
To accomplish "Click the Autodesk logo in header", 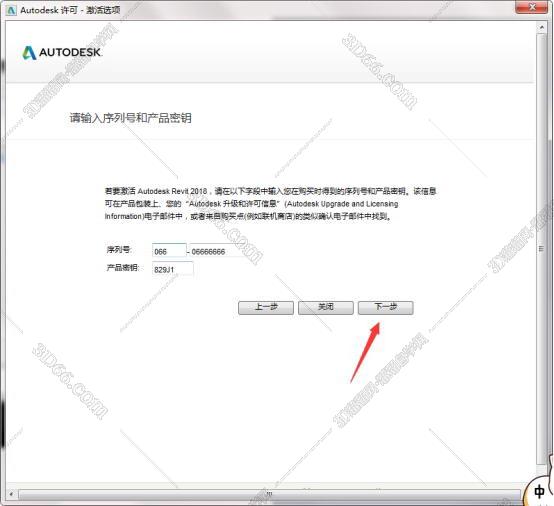I will (x=62, y=53).
